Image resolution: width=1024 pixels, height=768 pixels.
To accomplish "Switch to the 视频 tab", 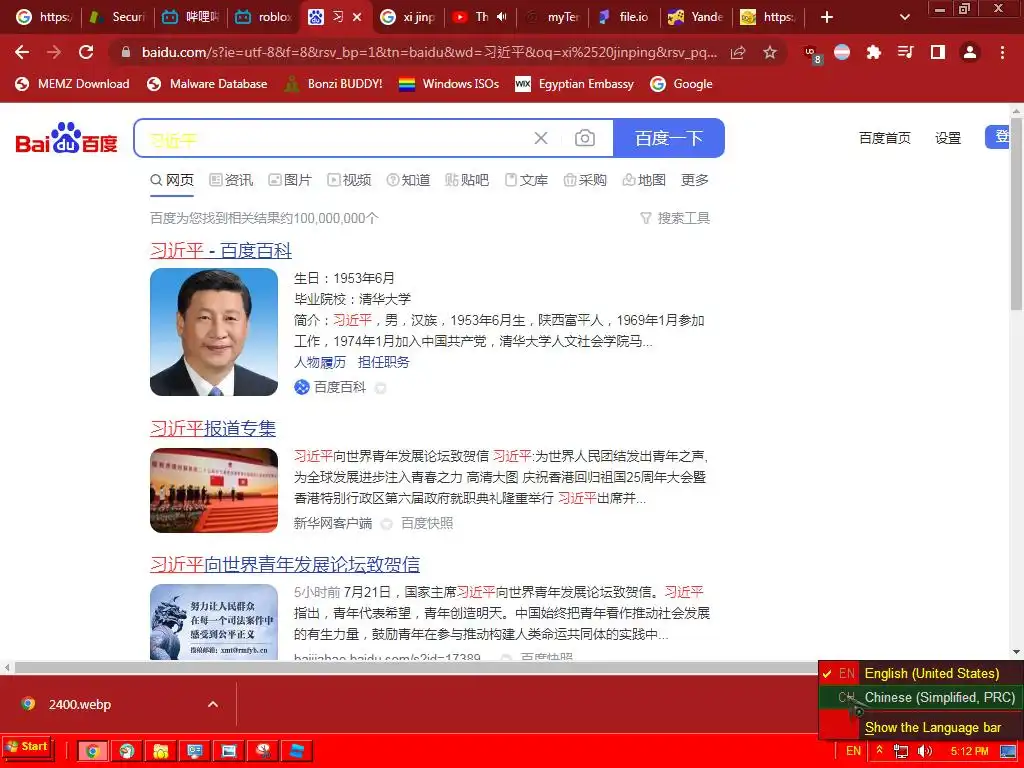I will coord(349,180).
